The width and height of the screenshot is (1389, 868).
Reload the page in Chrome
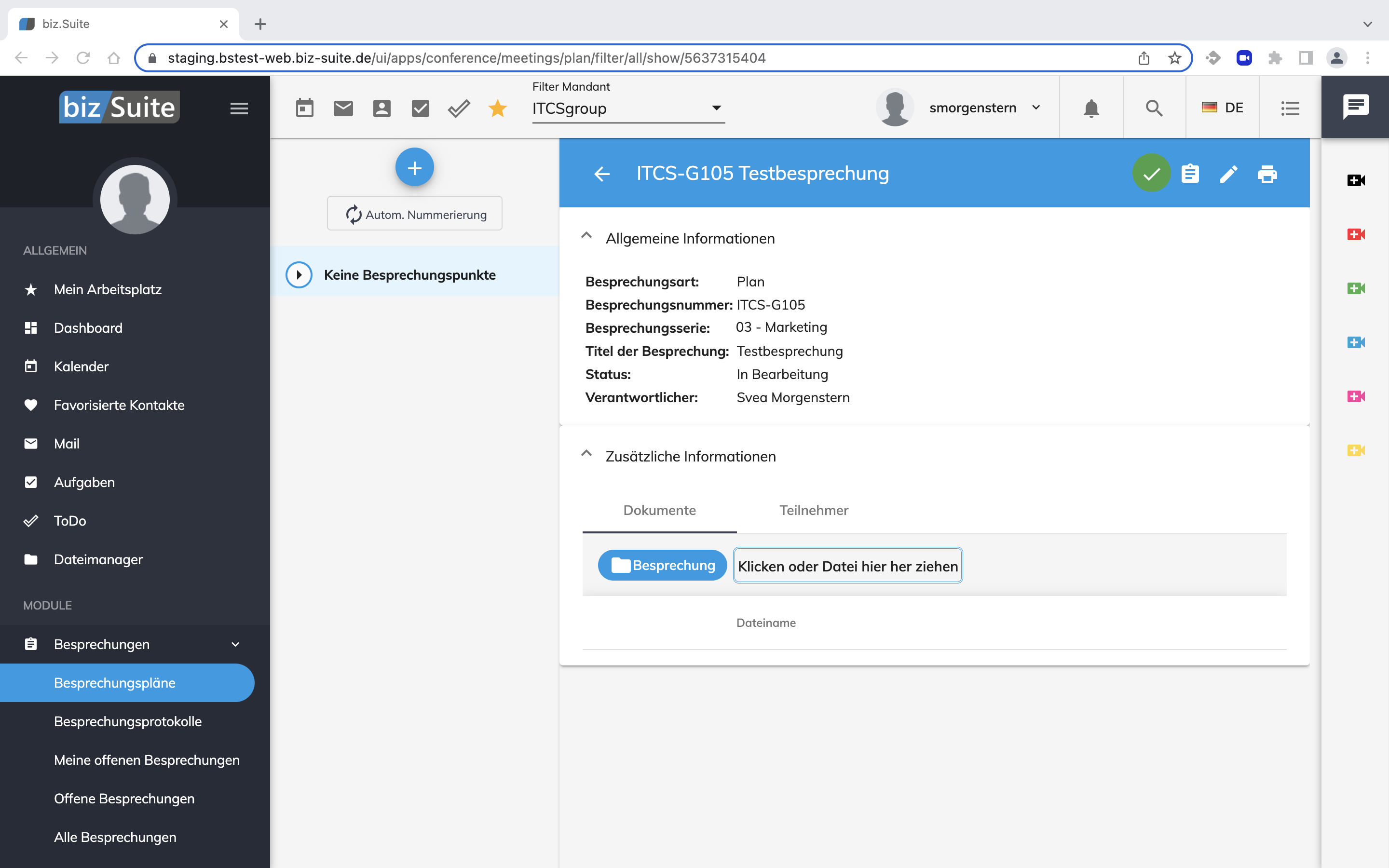[x=83, y=58]
